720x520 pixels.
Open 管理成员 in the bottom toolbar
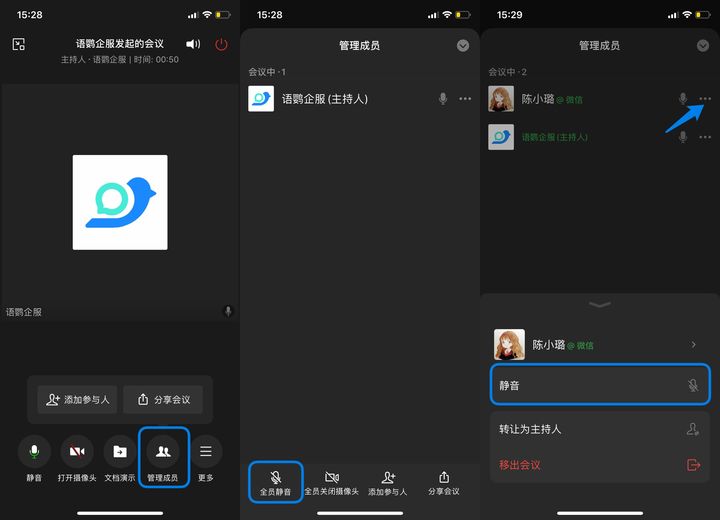(163, 458)
